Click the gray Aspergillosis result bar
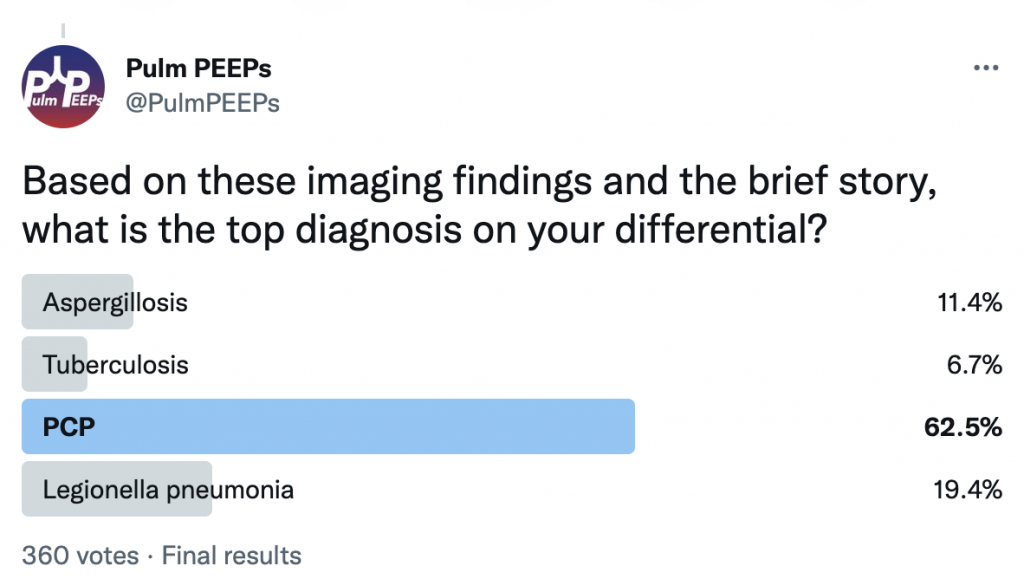 [78, 302]
